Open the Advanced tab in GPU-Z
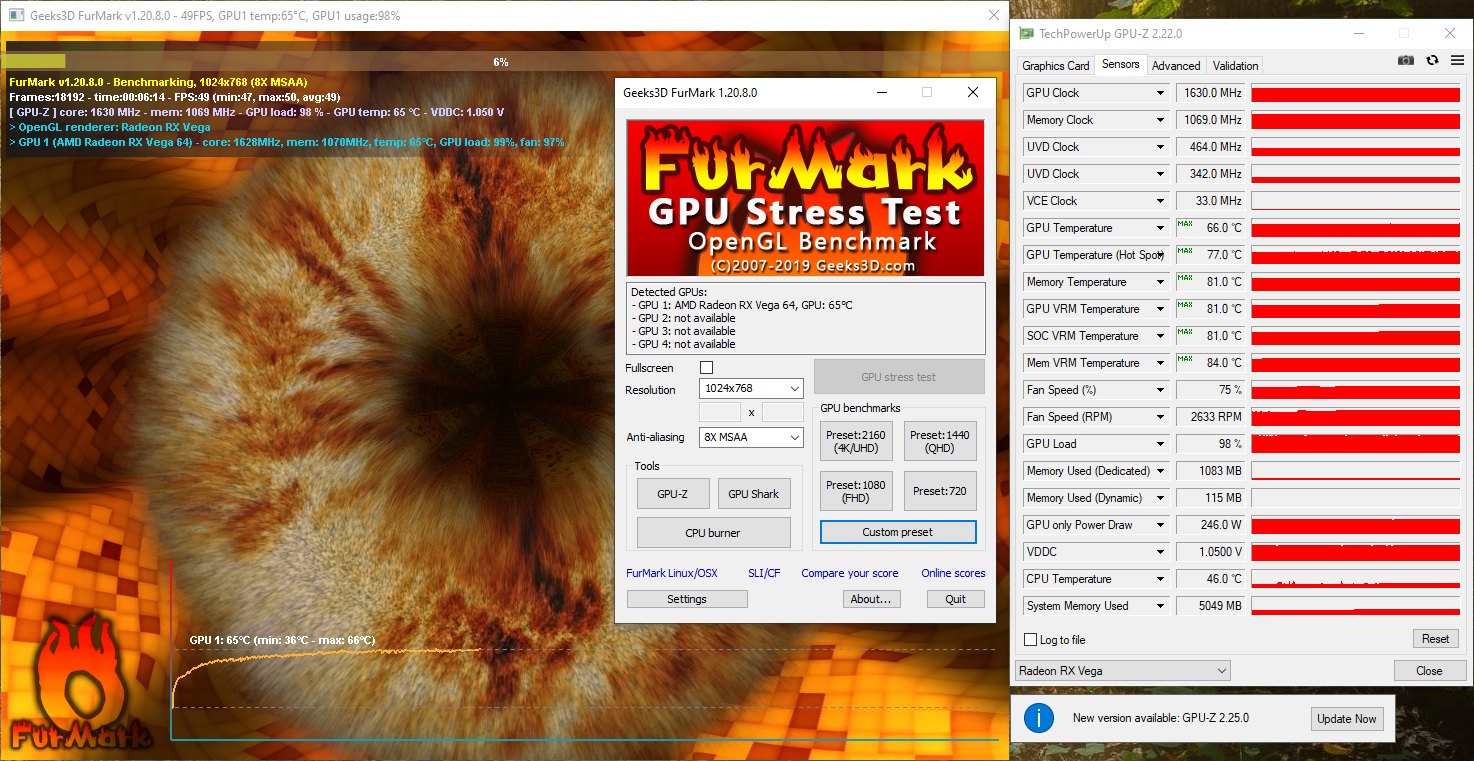 click(1176, 66)
